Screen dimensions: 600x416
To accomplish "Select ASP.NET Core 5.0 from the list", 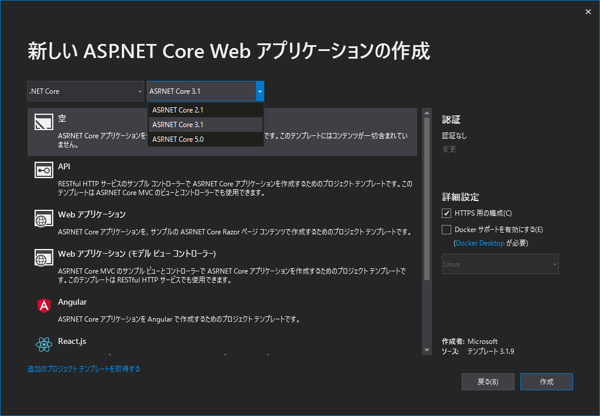I will tap(205, 139).
